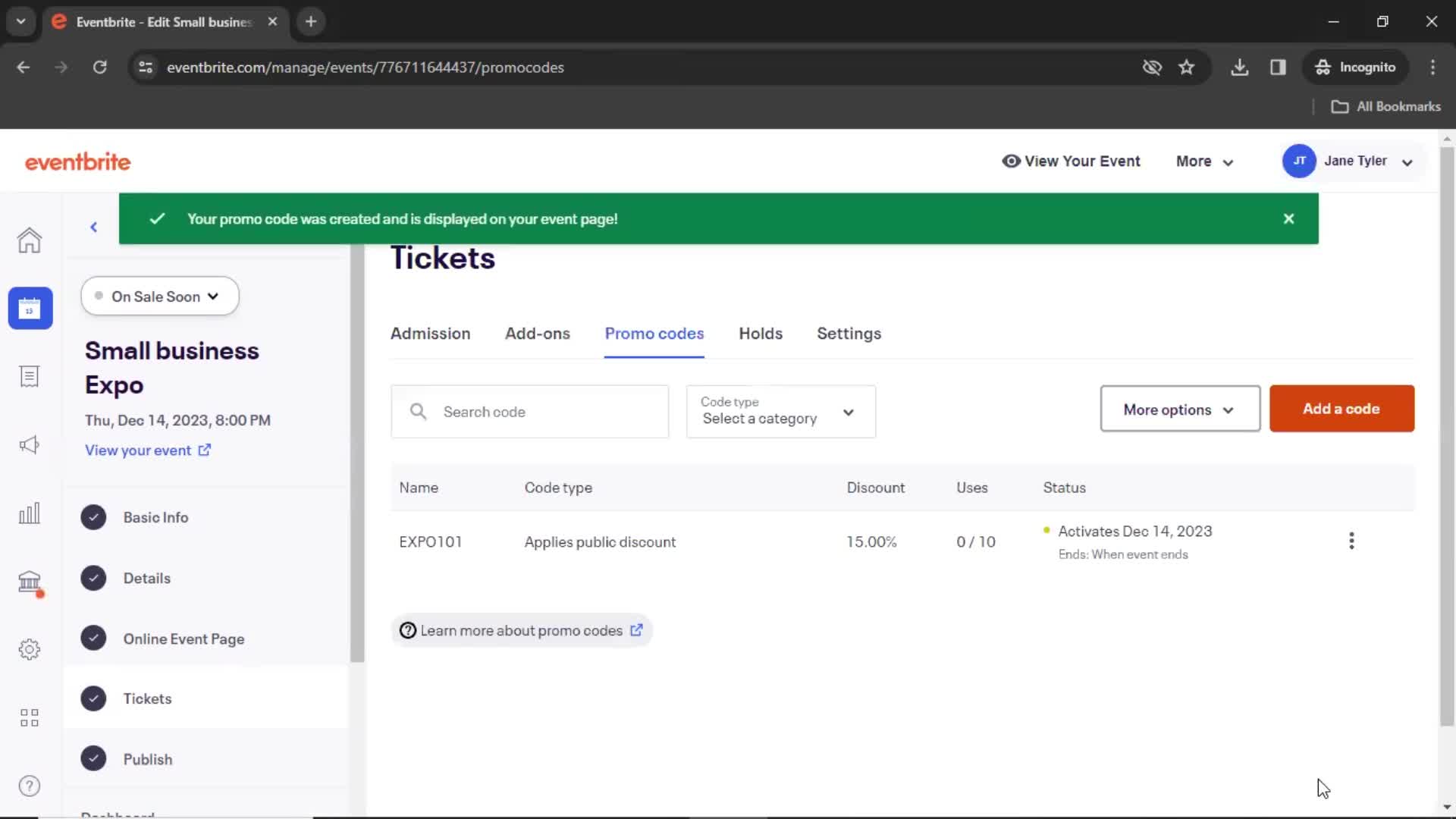Viewport: 1456px width, 819px height.
Task: Open Learn more about promo codes link
Action: 522,630
